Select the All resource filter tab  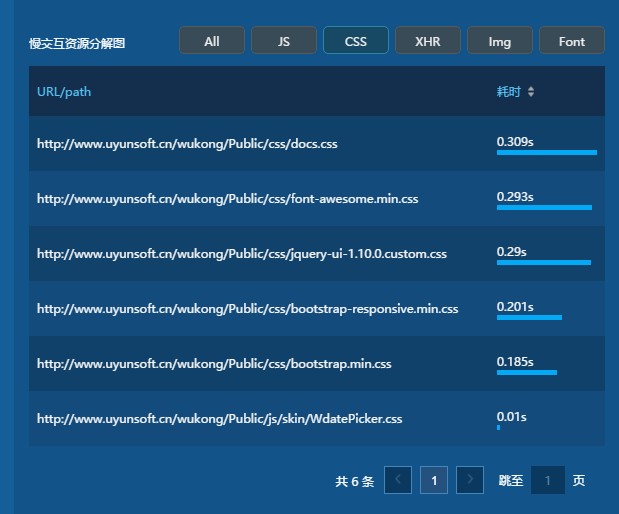point(212,40)
